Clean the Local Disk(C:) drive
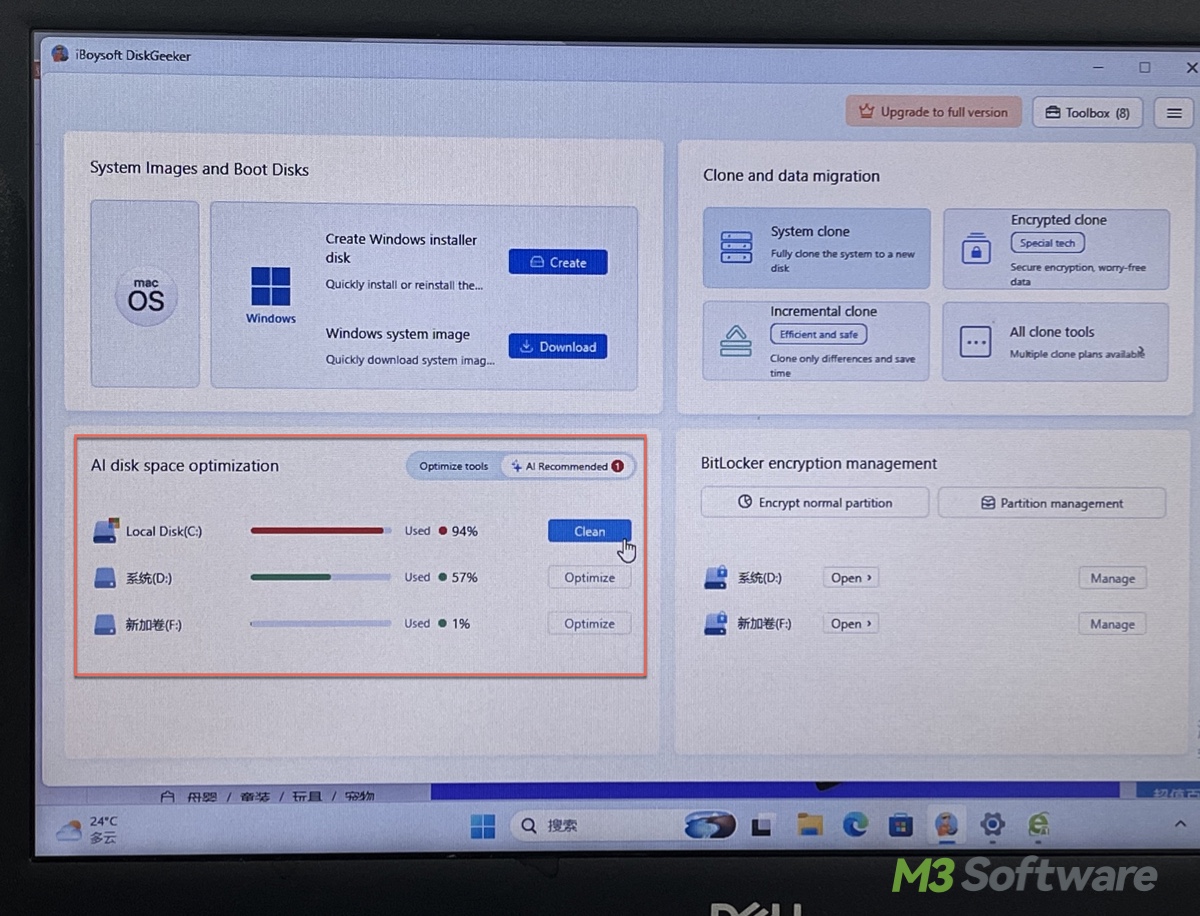The image size is (1200, 916). pyautogui.click(x=590, y=531)
